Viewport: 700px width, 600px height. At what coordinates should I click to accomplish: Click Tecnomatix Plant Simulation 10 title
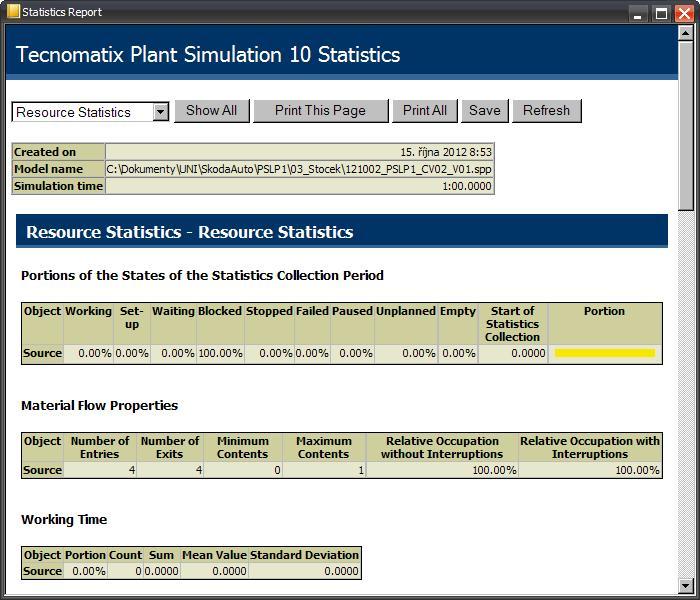point(208,54)
